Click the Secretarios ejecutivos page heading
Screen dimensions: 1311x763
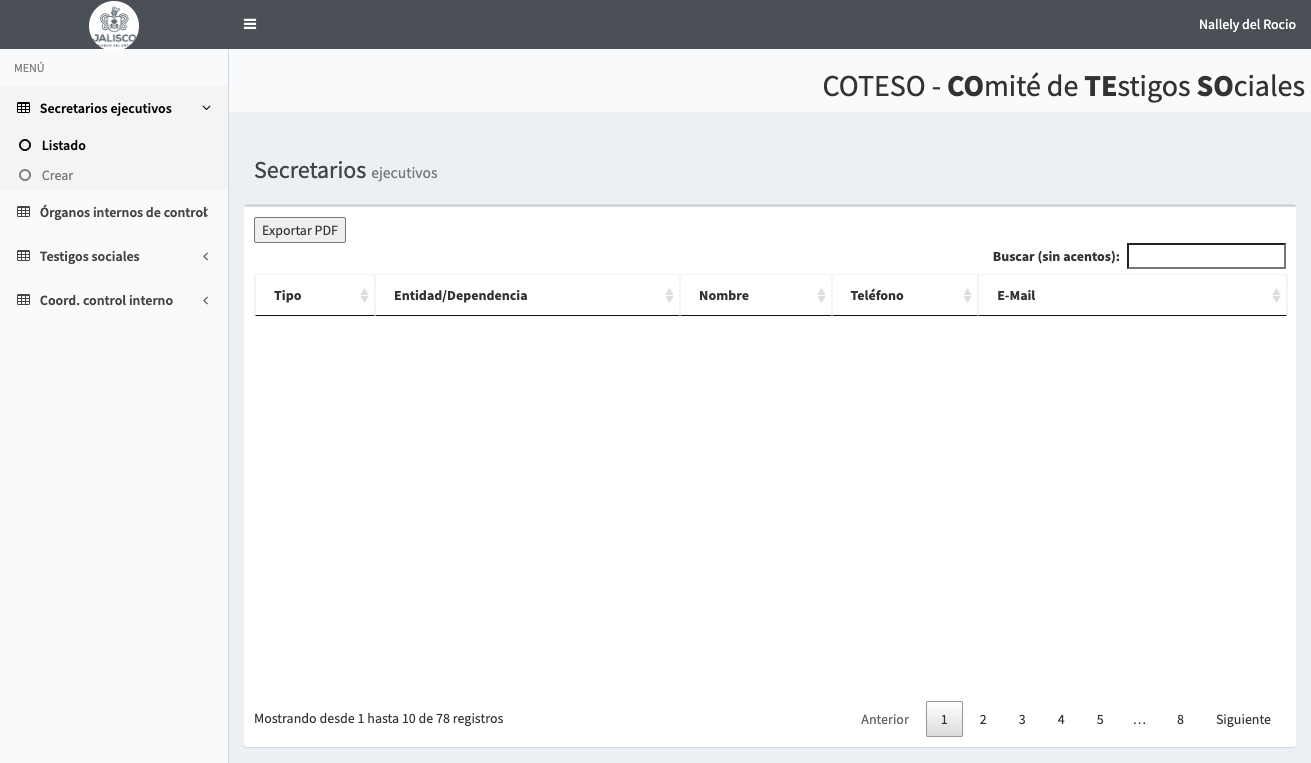[x=346, y=170]
